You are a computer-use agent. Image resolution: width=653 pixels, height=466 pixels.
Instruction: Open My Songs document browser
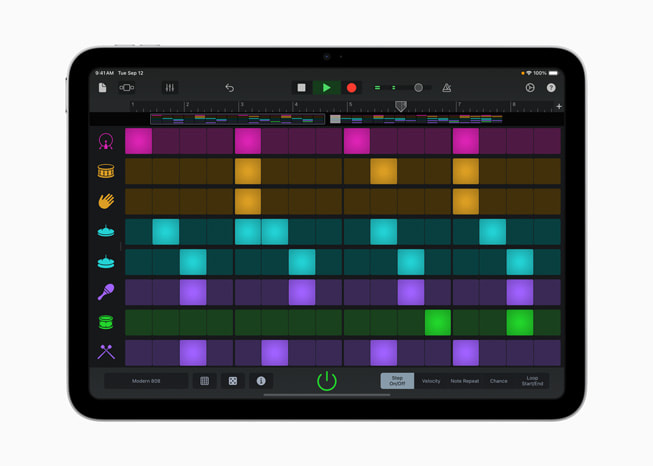click(x=103, y=88)
